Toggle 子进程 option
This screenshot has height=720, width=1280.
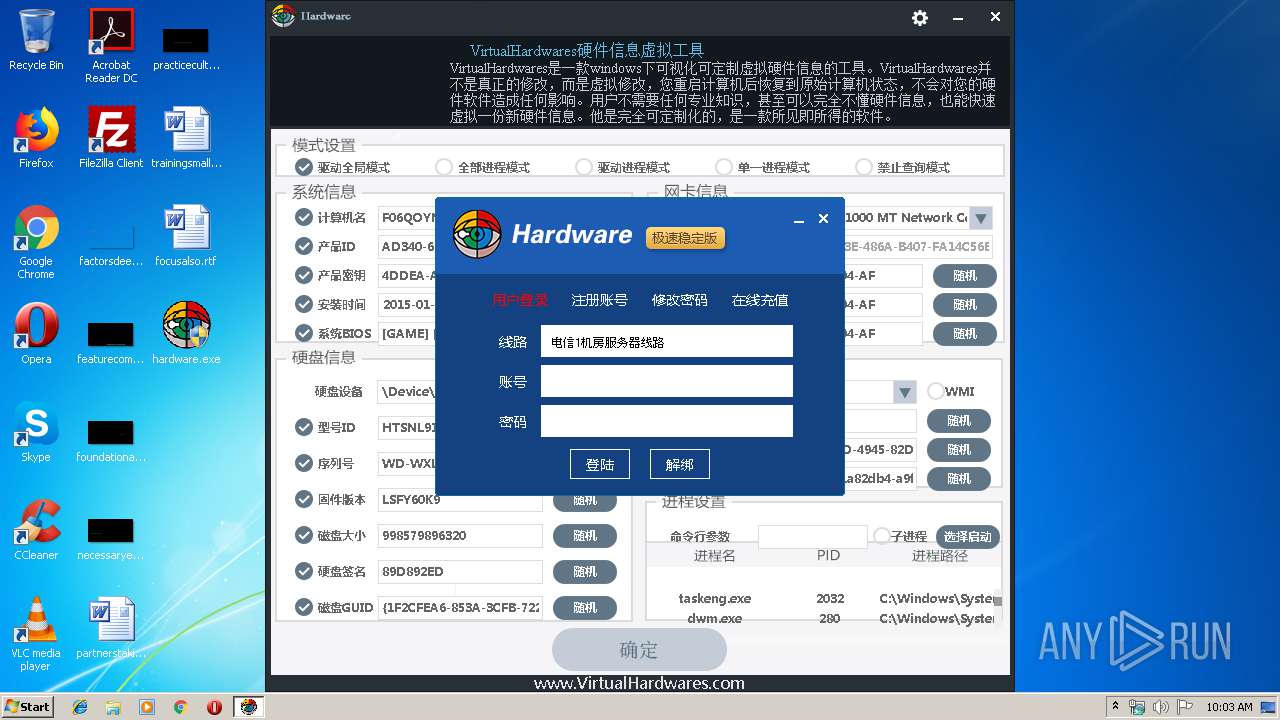(882, 536)
